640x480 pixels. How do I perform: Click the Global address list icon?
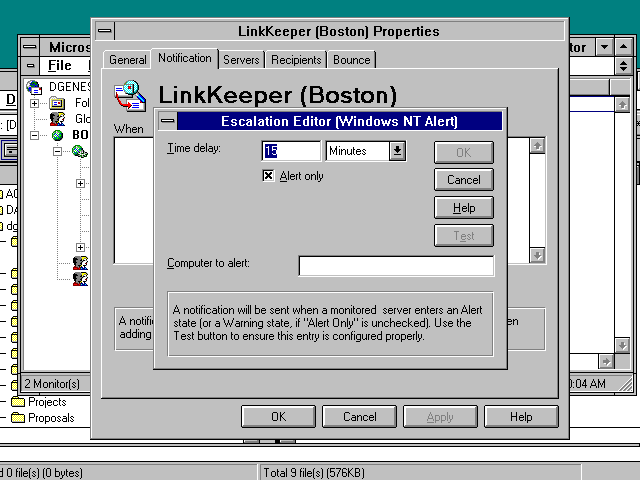(57, 119)
